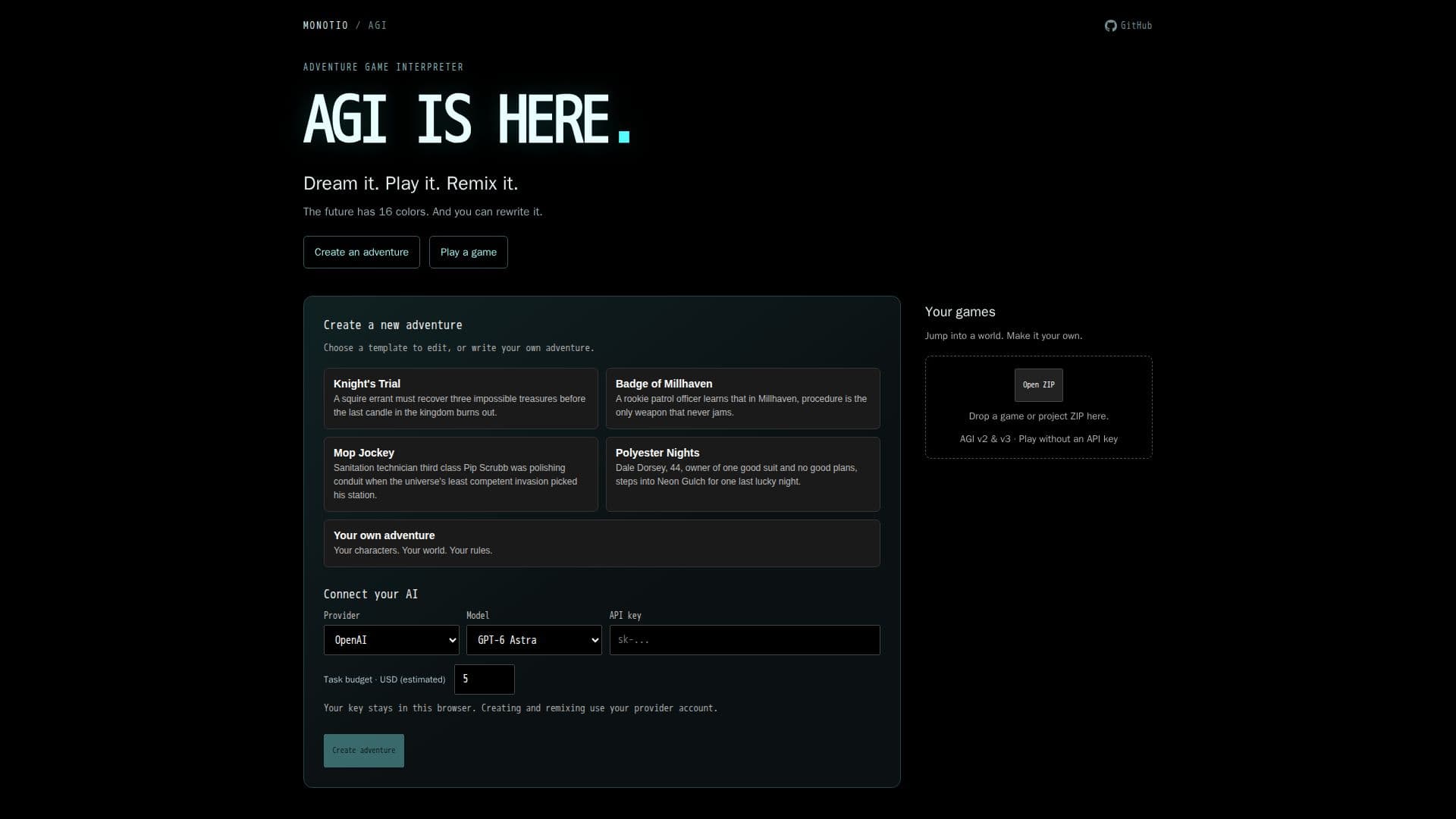The height and width of the screenshot is (819, 1456).
Task: Click 'Dream it. Play it. Remix it.' tagline
Action: click(410, 184)
